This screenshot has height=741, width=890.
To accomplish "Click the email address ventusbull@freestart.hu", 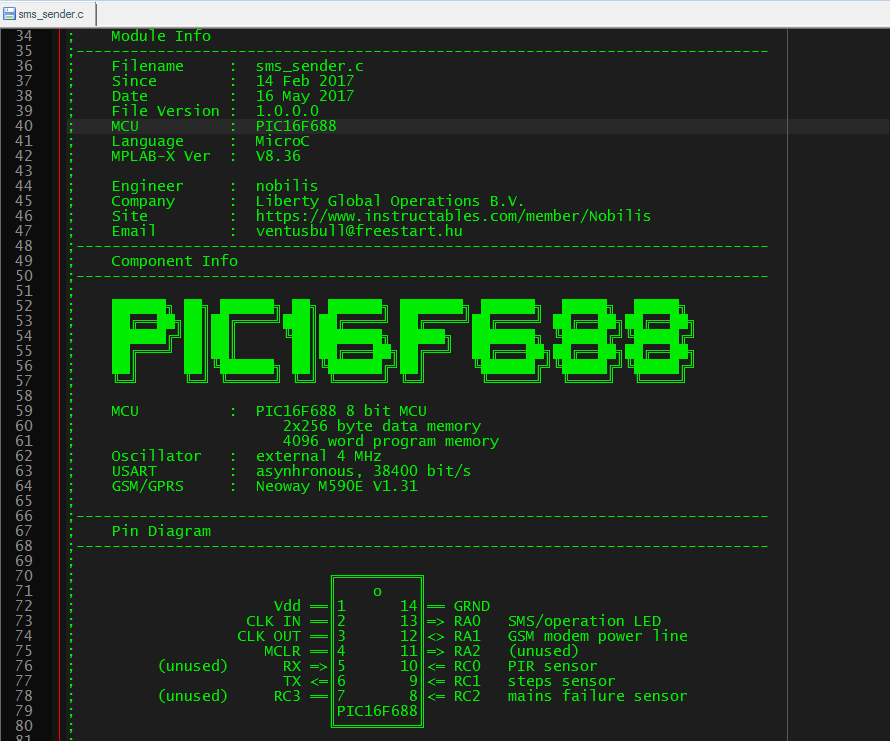I will pyautogui.click(x=354, y=230).
